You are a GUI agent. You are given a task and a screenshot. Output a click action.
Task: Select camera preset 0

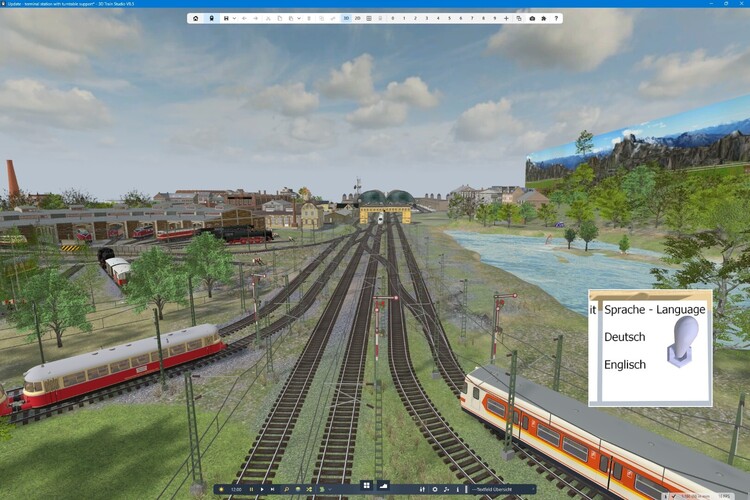click(x=393, y=18)
